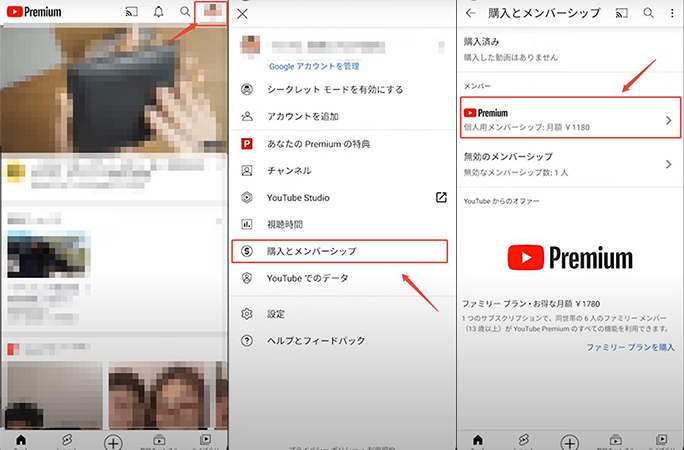Viewport: 684px width, 450px height.
Task: Tap the dollar icon beside 購入とメンバーシップ
Action: point(247,251)
